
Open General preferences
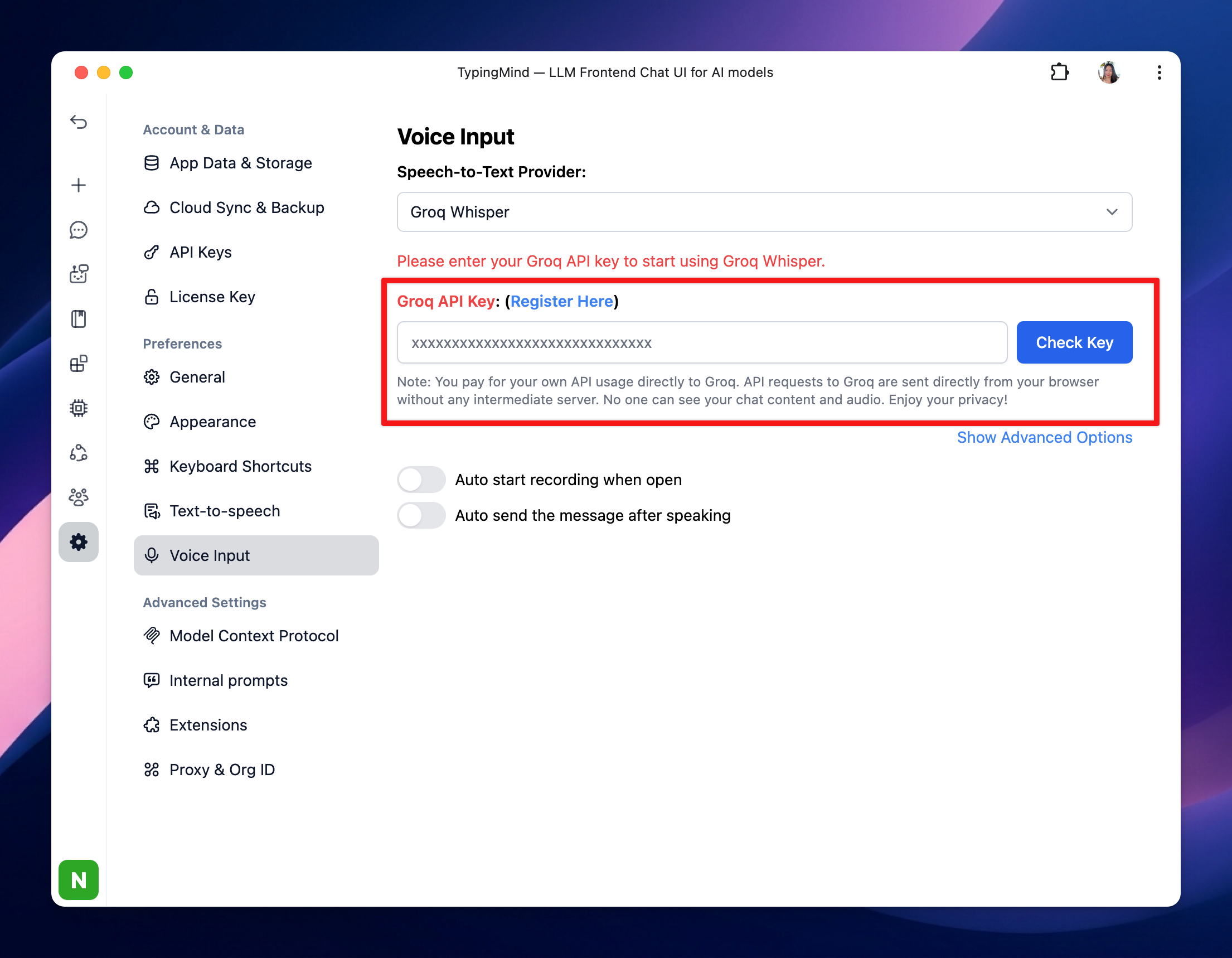tap(256, 377)
